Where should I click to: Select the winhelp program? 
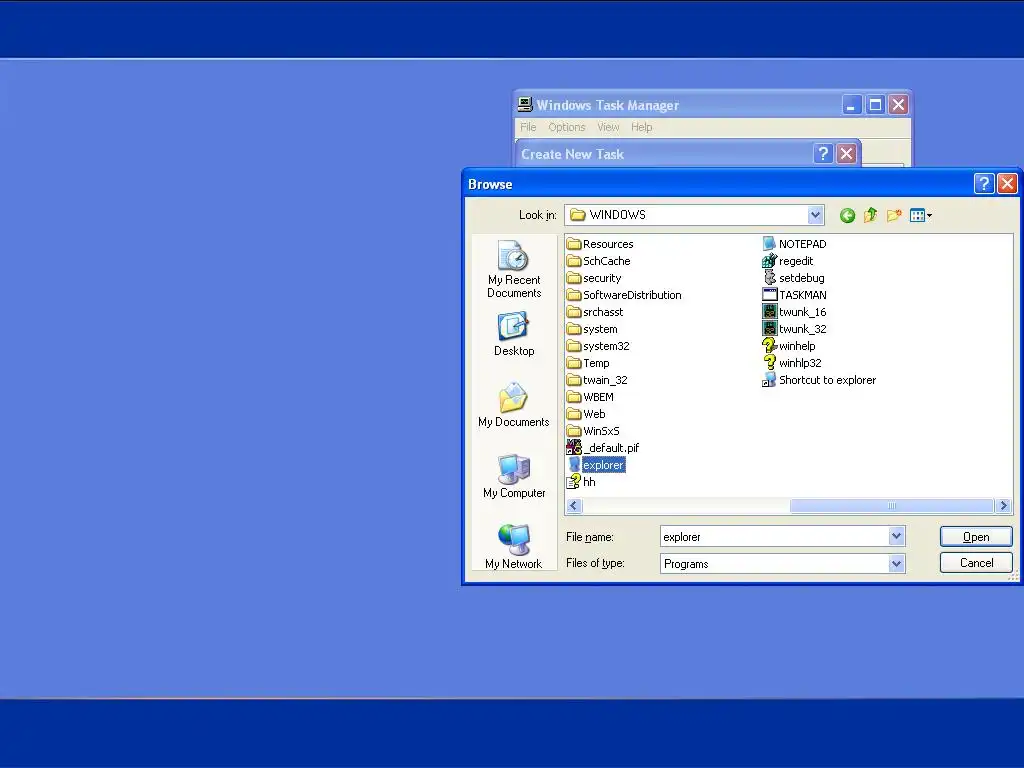click(x=789, y=345)
